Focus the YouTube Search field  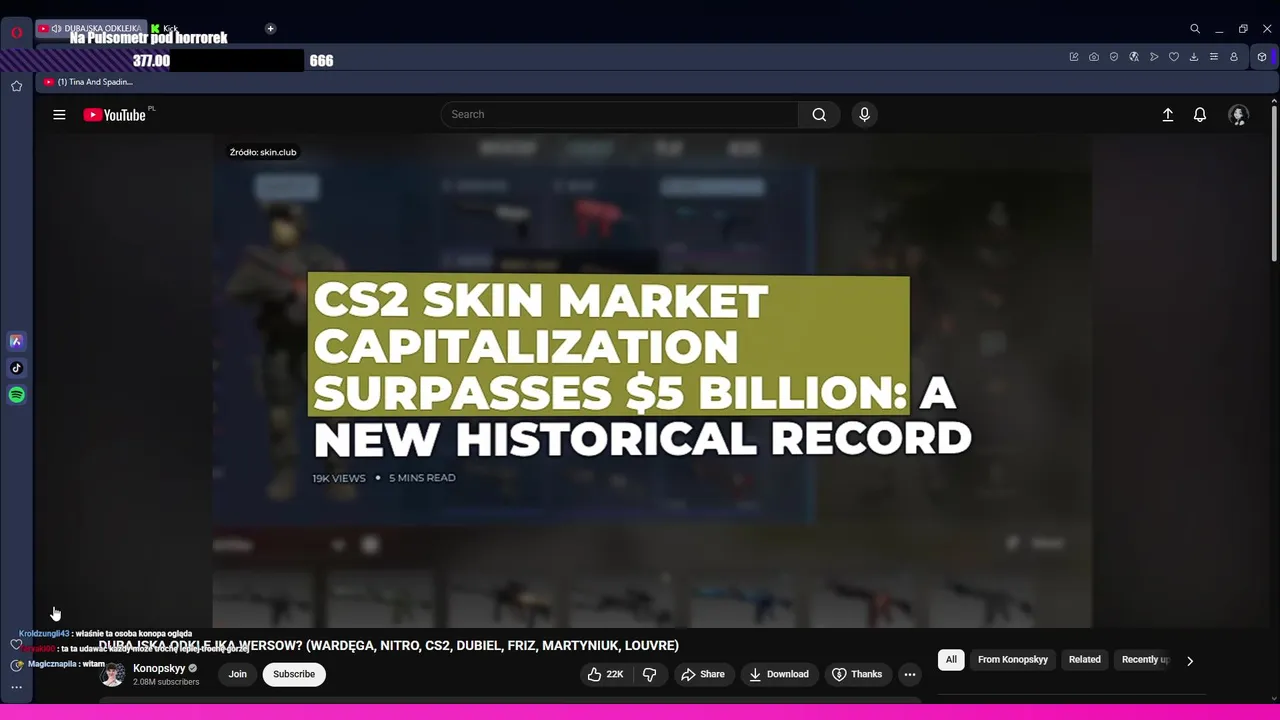pos(619,114)
